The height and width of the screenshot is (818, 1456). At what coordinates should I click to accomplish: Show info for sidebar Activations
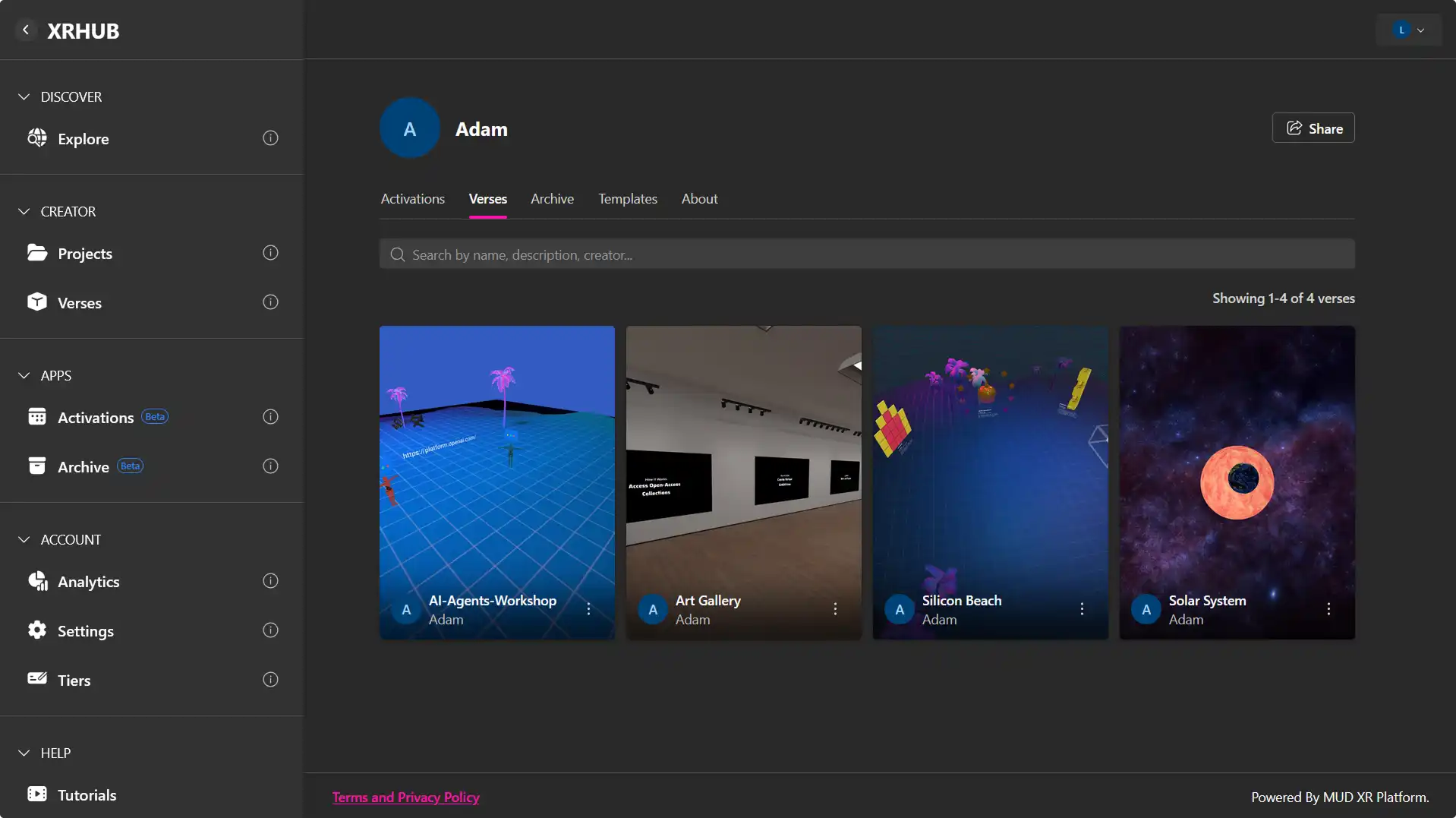point(270,417)
